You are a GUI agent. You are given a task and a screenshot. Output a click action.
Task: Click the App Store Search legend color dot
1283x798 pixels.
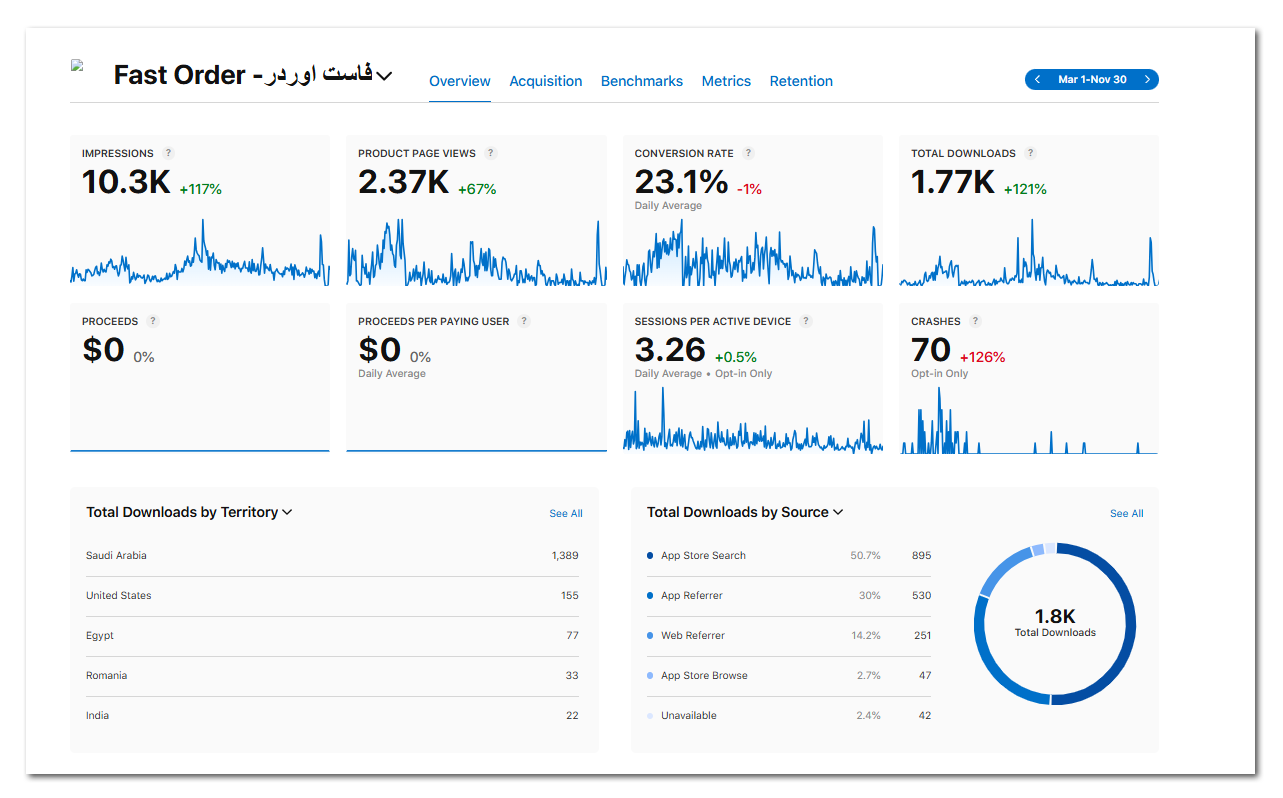pos(650,556)
